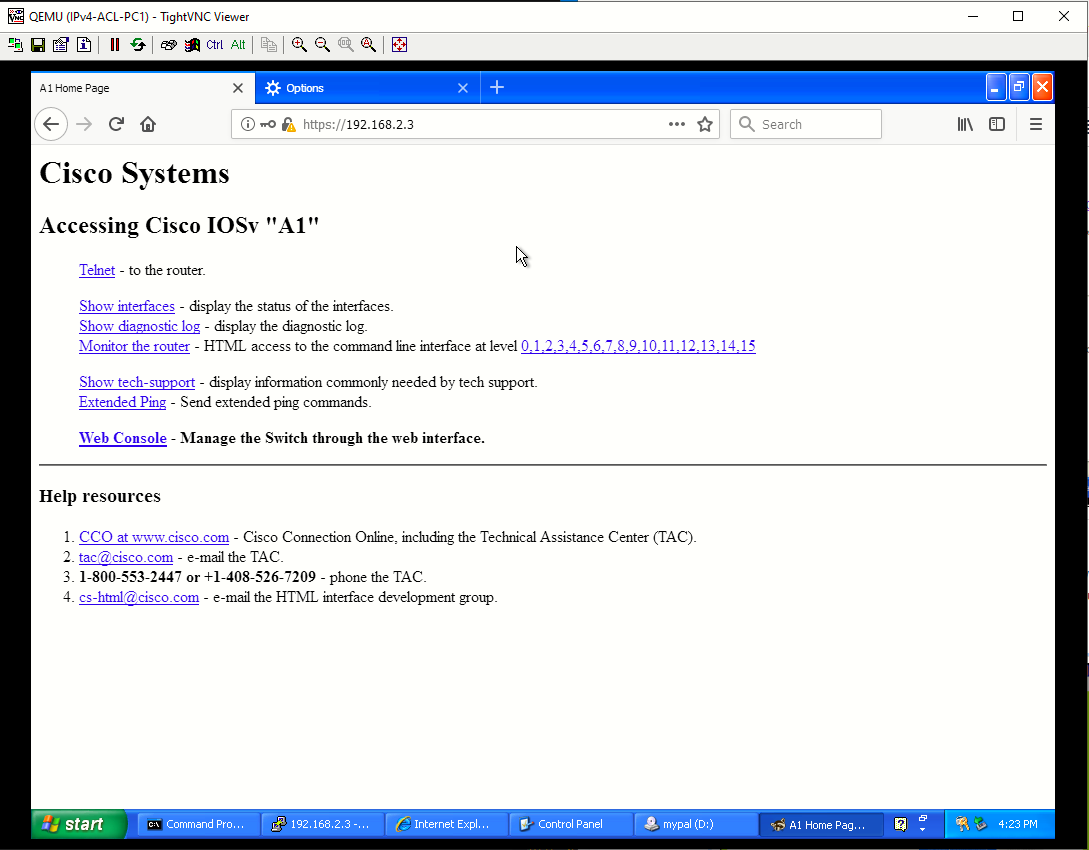Switch to Internet Explorer taskbar item

pyautogui.click(x=447, y=824)
